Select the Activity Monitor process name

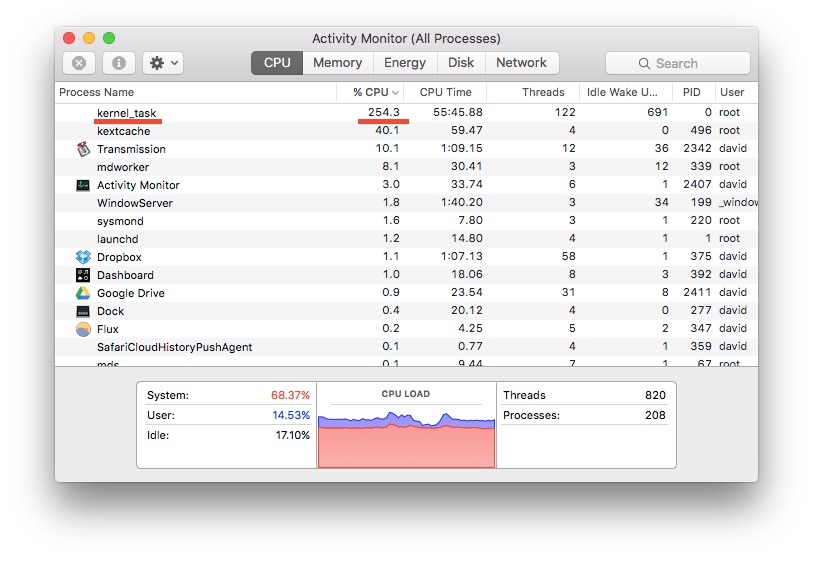138,185
